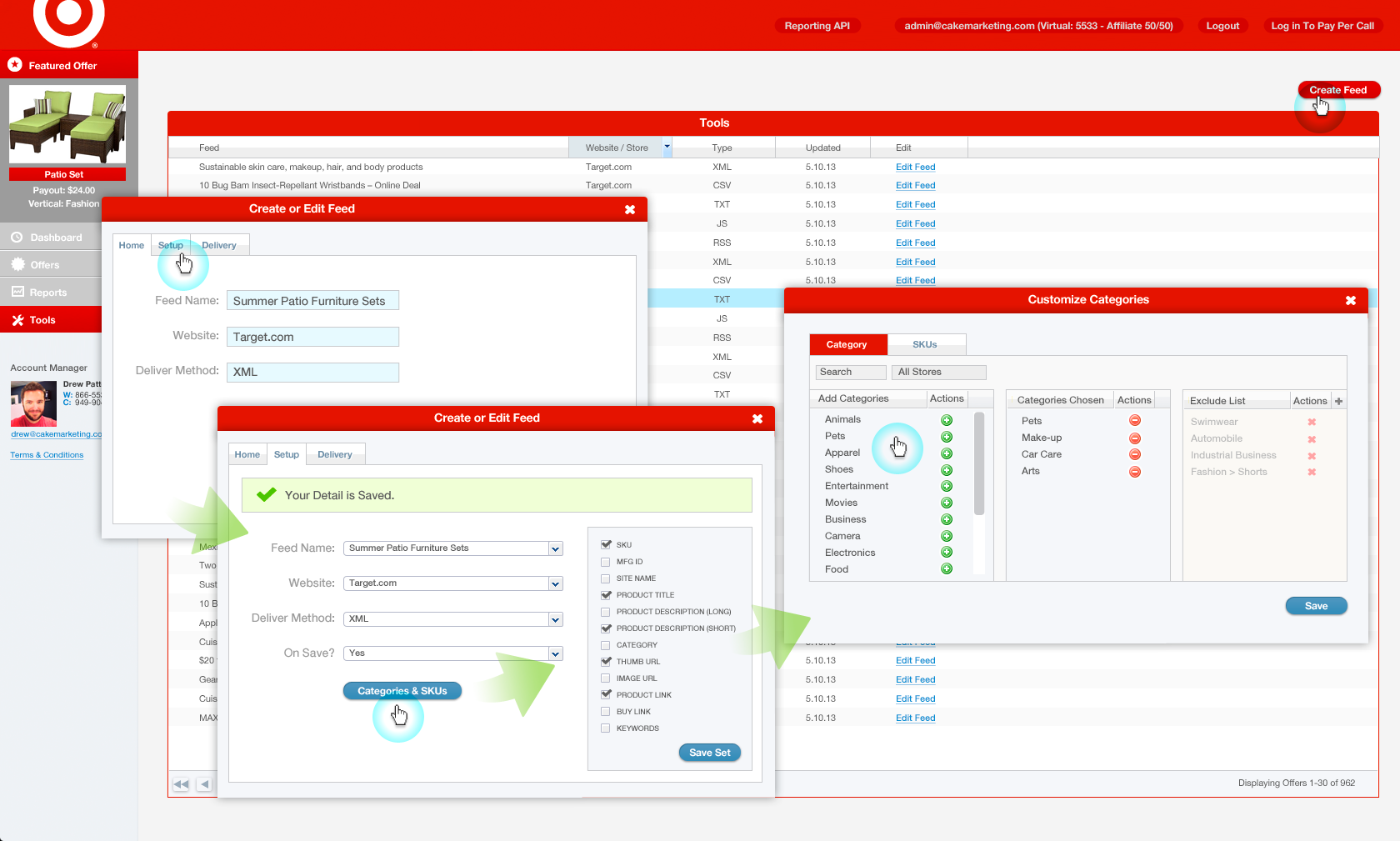The image size is (1400, 841).
Task: Close the Customize Categories dialog
Action: [x=1351, y=300]
